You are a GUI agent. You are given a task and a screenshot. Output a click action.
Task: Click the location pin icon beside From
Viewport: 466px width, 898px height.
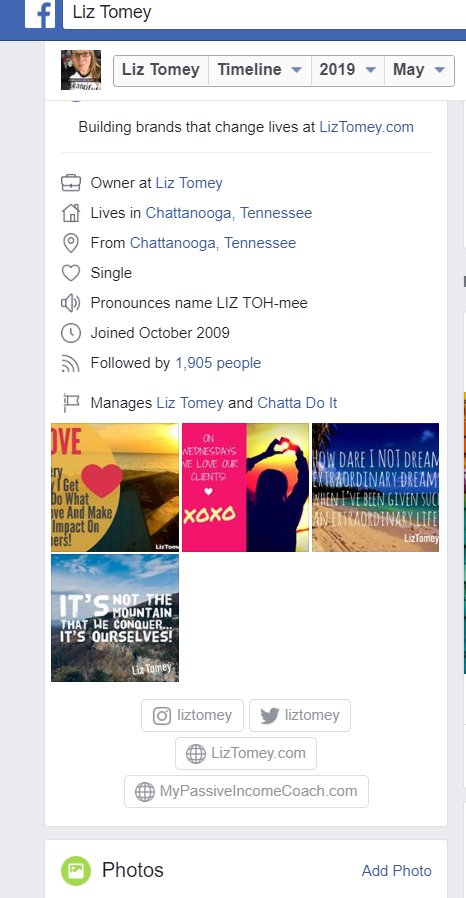click(x=70, y=243)
